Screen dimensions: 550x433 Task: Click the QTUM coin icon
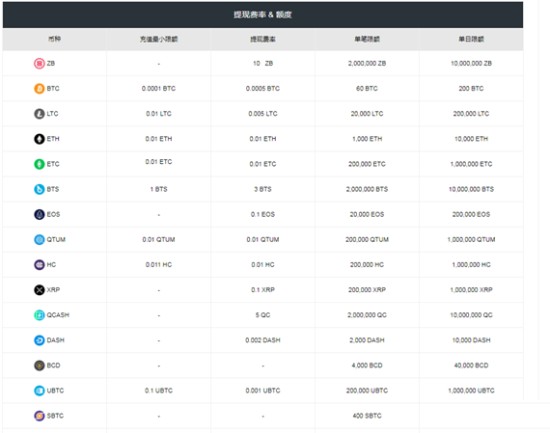coord(39,239)
